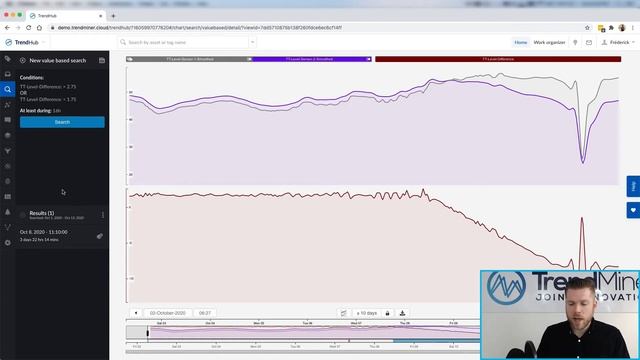The width and height of the screenshot is (640, 360).
Task: Open the browser extensions puzzle icon
Action: 611,28
